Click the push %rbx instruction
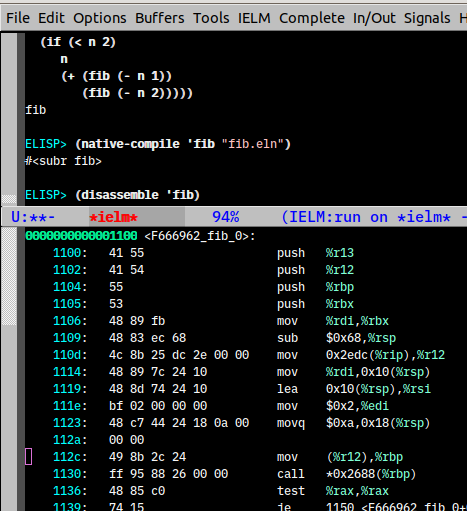Image resolution: width=467 pixels, height=511 pixels. click(x=315, y=304)
